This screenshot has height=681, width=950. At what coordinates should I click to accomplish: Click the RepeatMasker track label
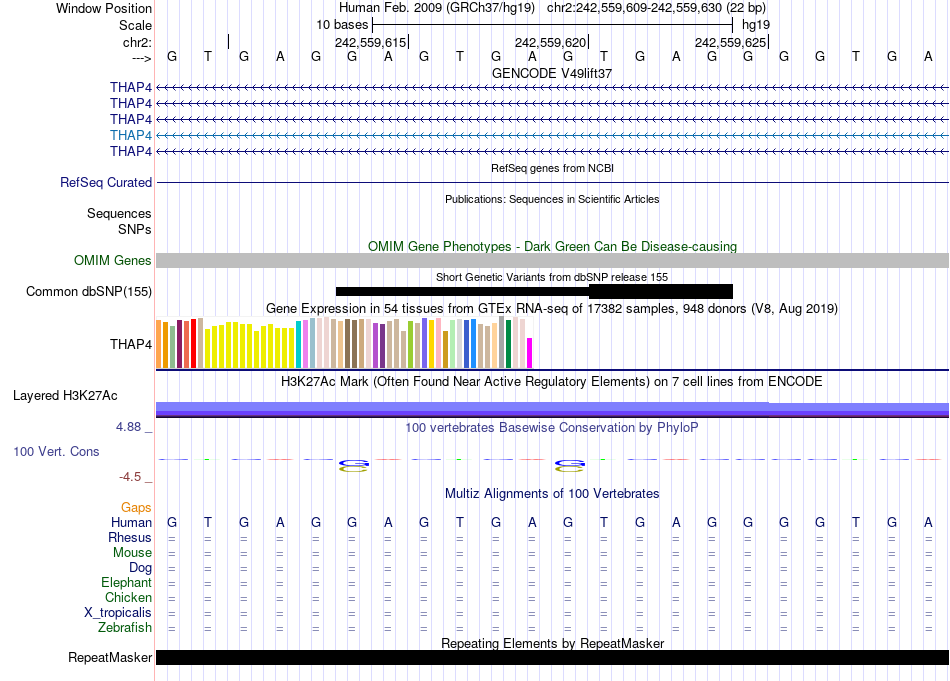pos(110,657)
